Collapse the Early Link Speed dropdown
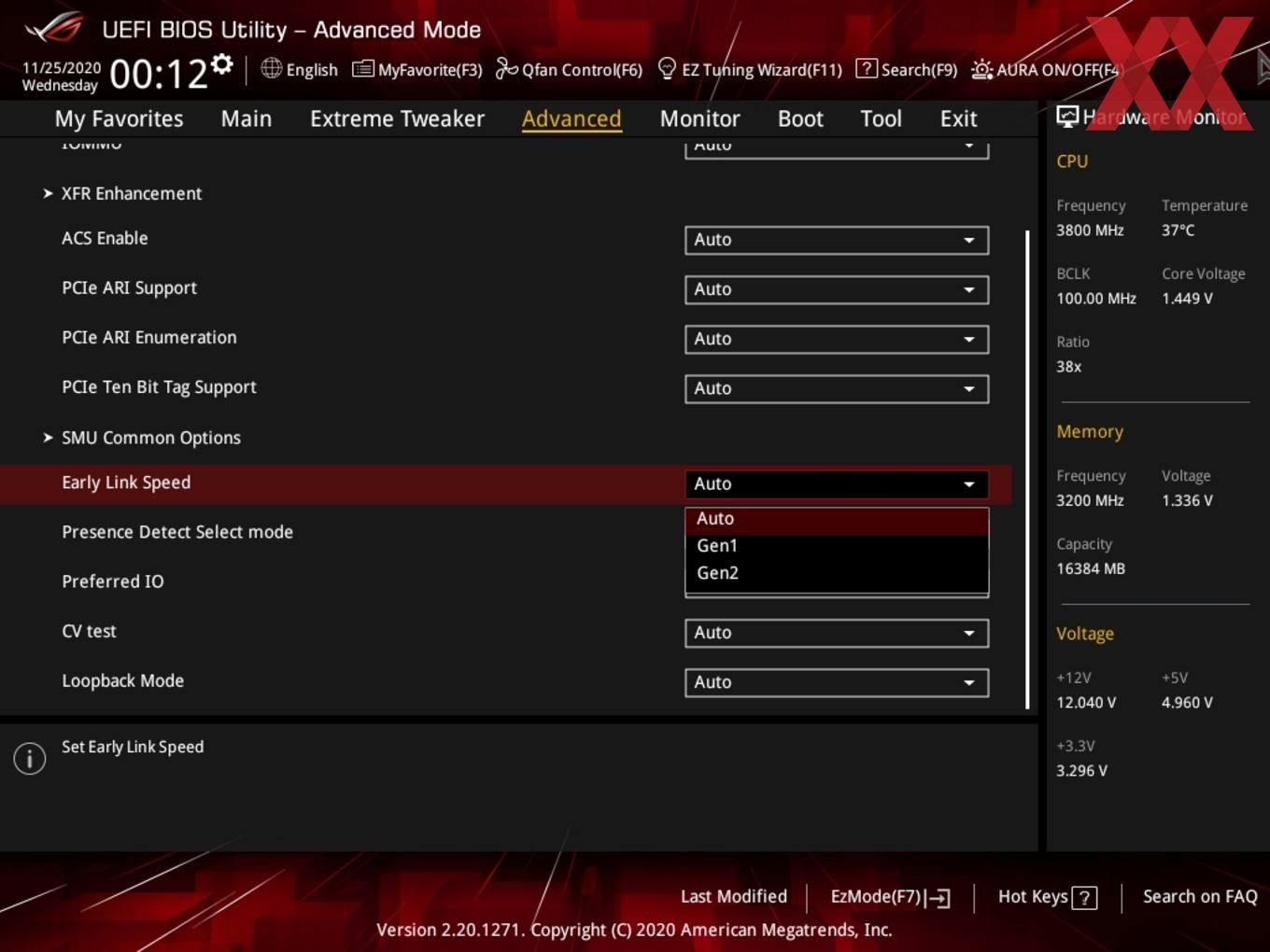 (x=837, y=483)
